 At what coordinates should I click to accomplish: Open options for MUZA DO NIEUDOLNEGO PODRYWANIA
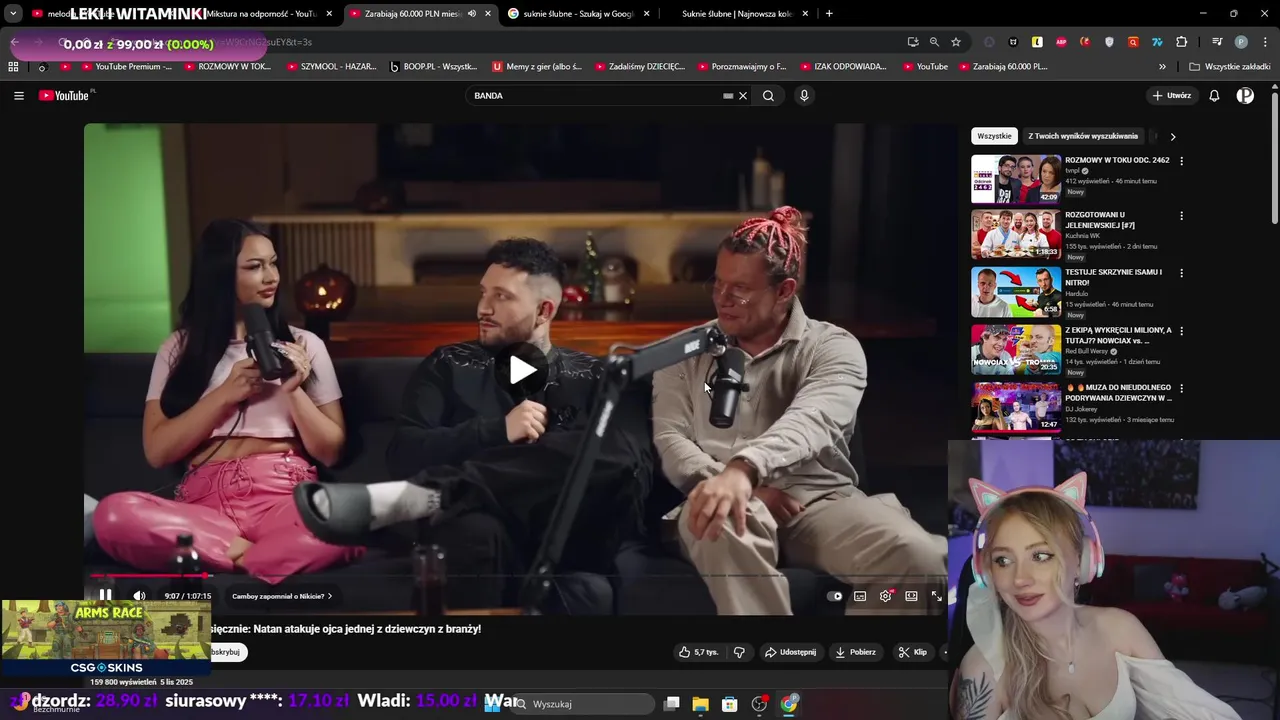click(x=1181, y=388)
